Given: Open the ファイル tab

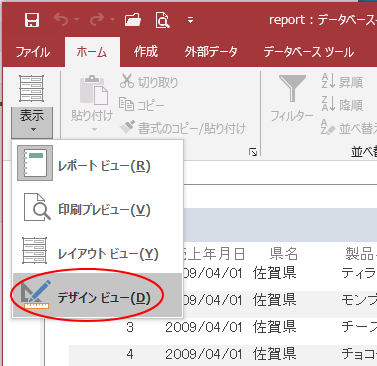Looking at the screenshot, I should click(x=33, y=52).
